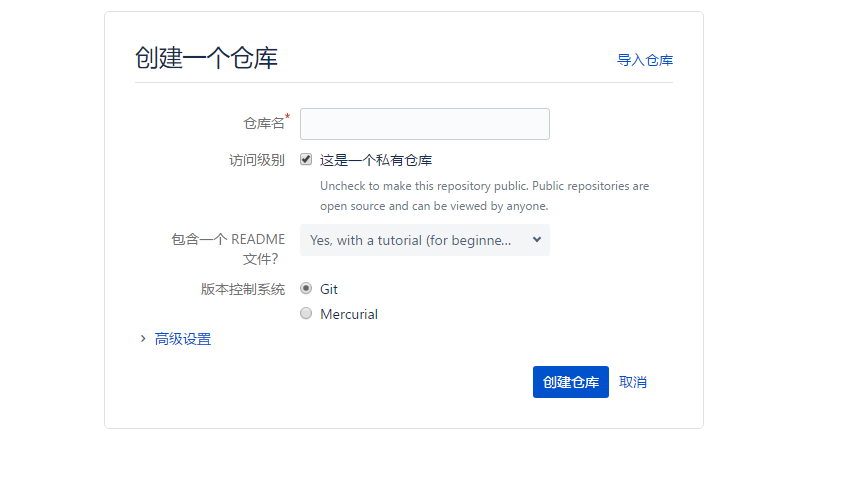The width and height of the screenshot is (855, 500).
Task: Open the README file dropdown
Action: coord(425,240)
